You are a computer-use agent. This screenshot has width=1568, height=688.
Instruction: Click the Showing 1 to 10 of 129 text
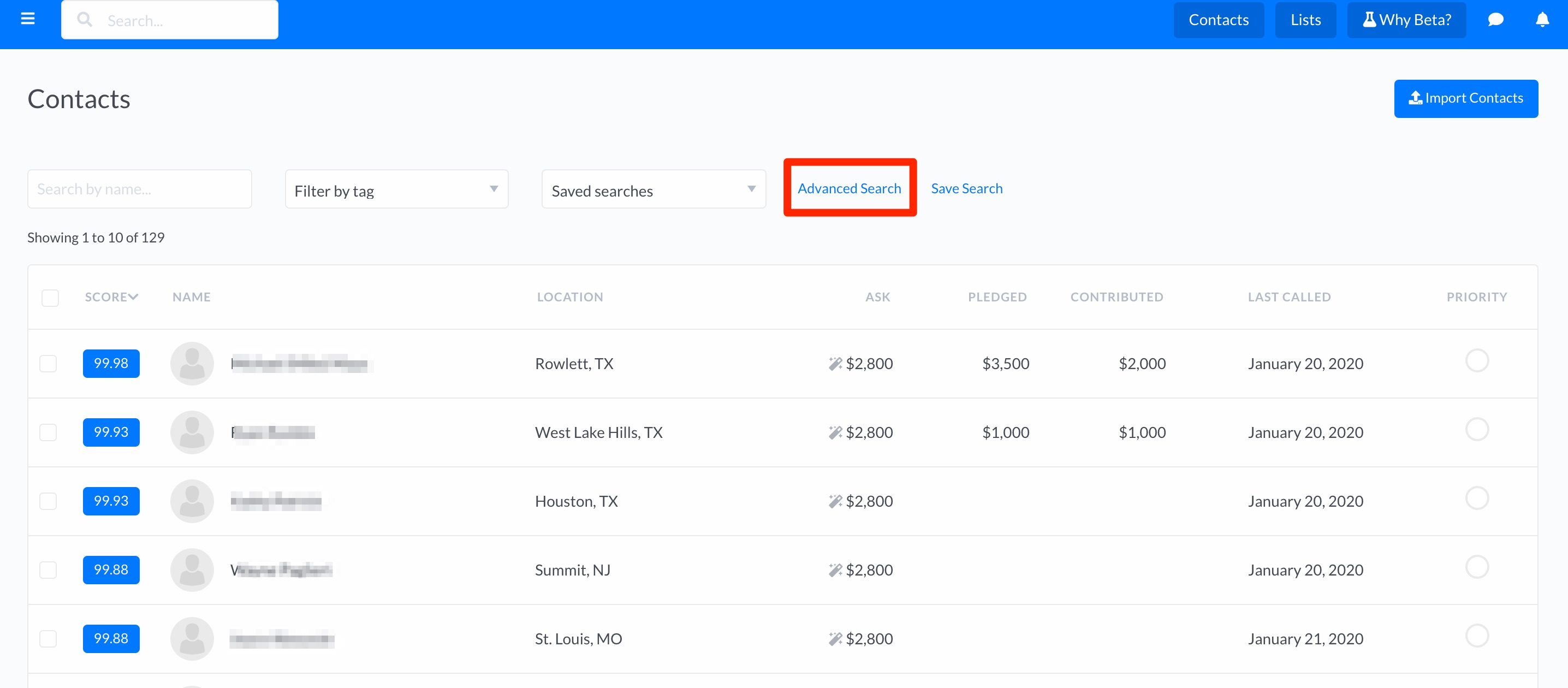pyautogui.click(x=96, y=238)
